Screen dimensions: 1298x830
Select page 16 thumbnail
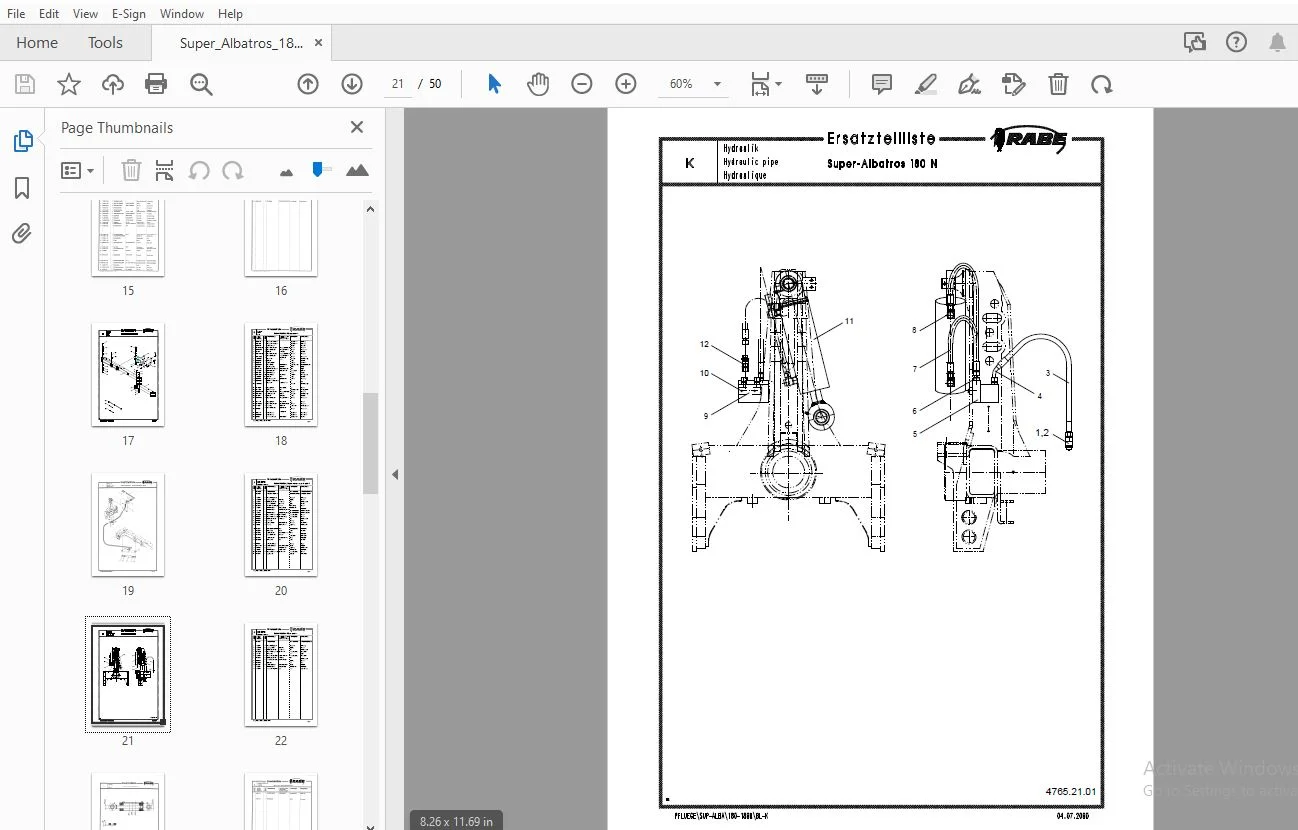tap(281, 238)
